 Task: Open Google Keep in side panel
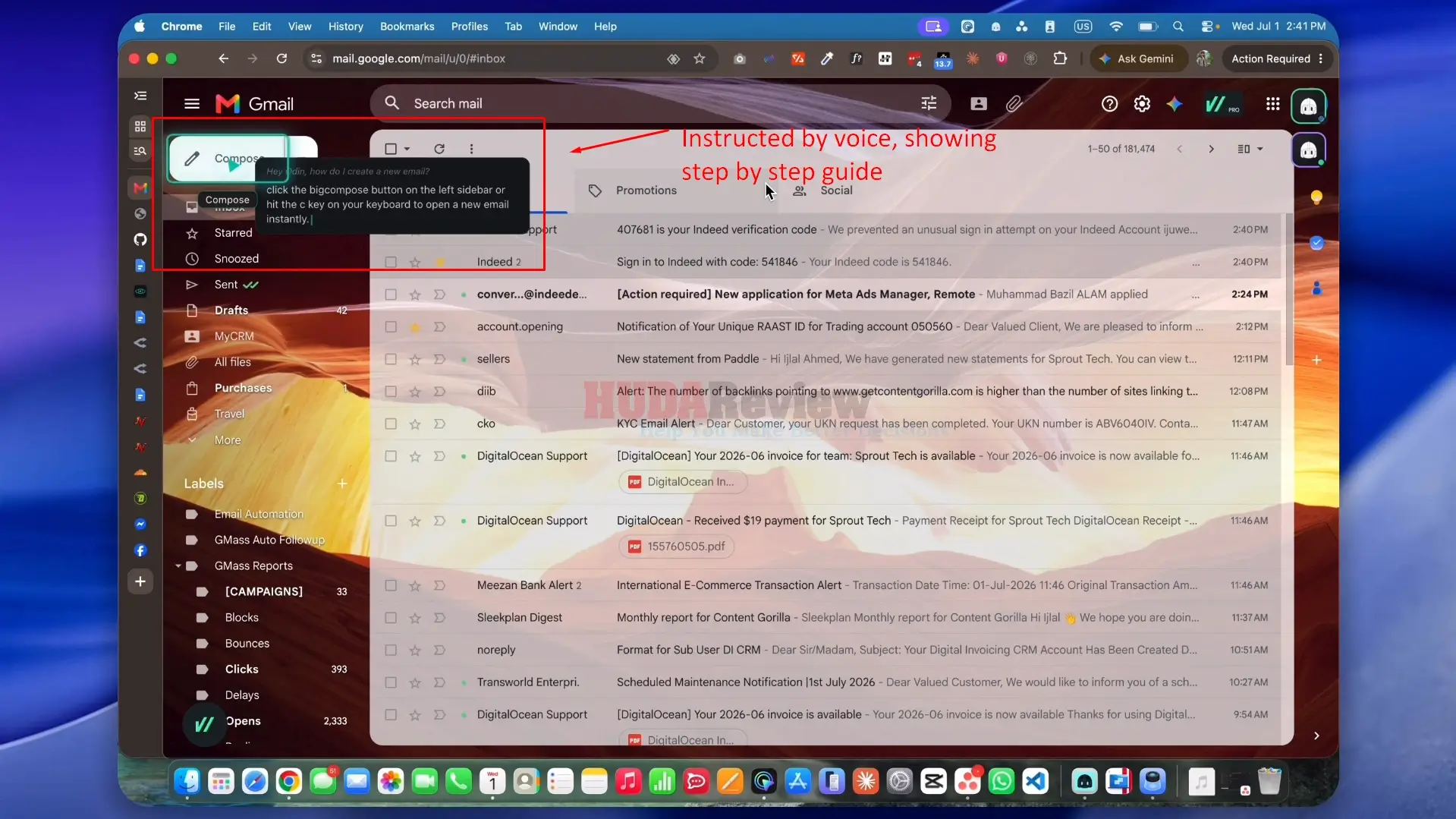[1316, 197]
